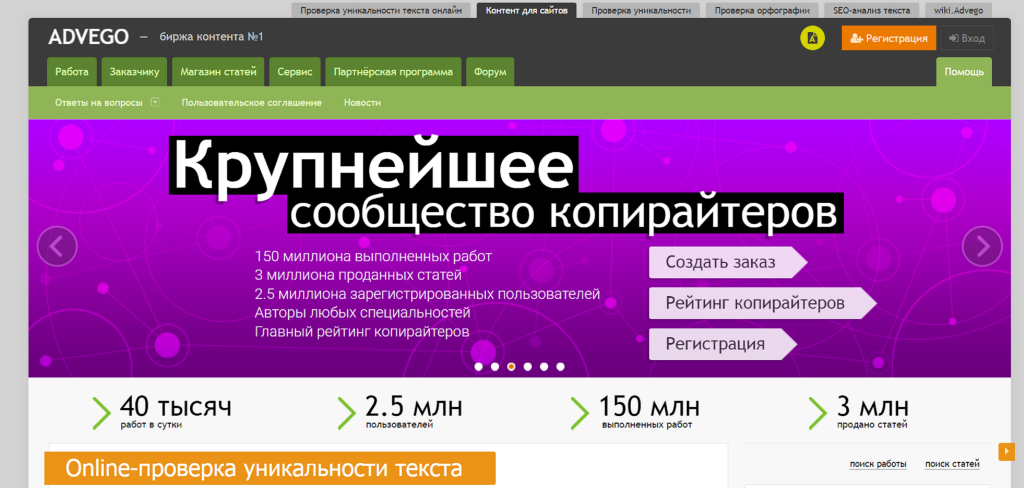Open the Форум tab
The image size is (1024, 488).
[x=490, y=72]
